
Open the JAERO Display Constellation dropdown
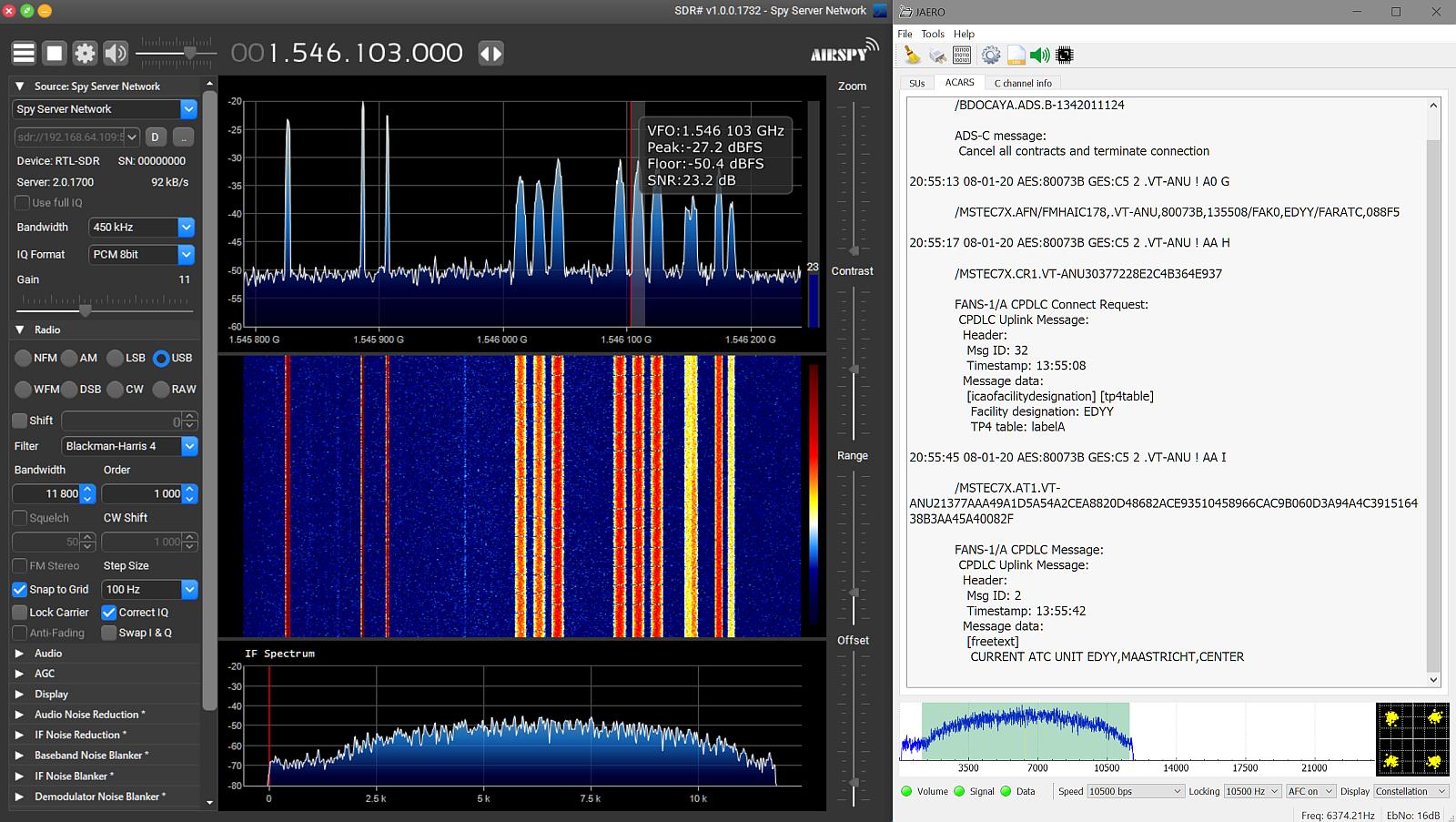click(1410, 791)
